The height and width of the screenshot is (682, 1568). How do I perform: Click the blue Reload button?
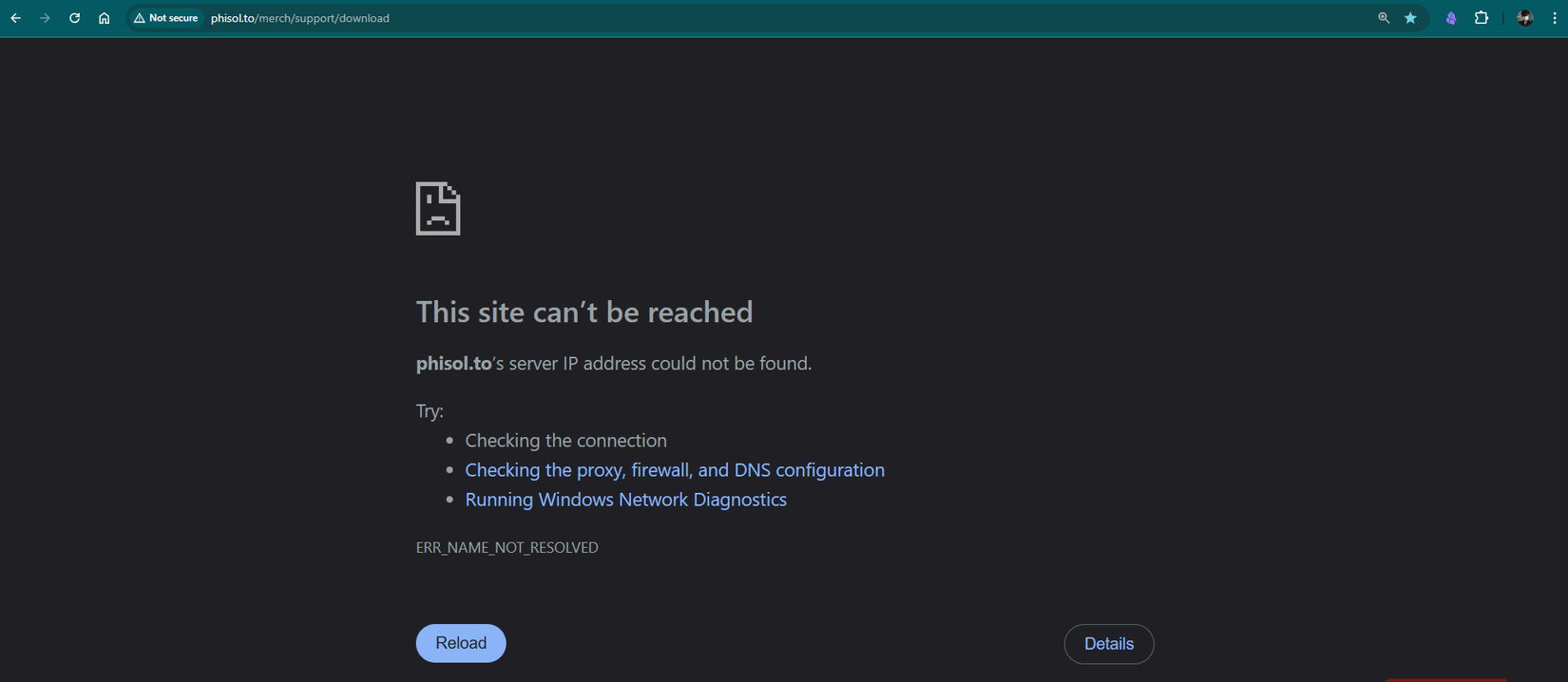461,643
